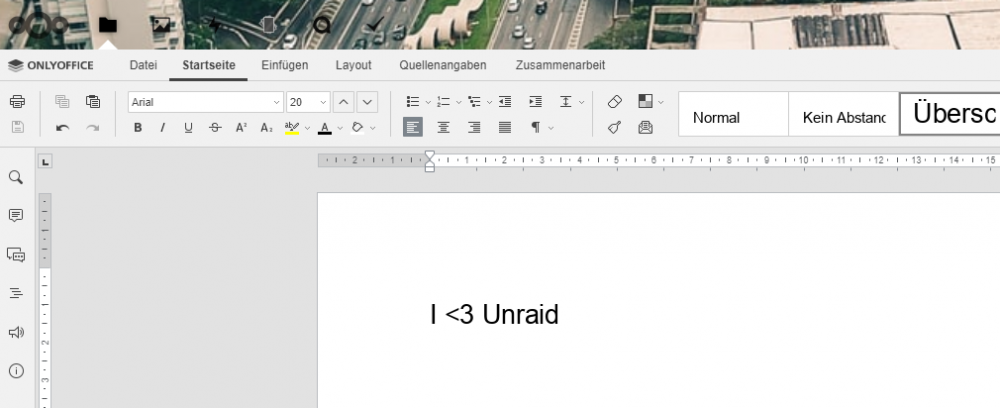The width and height of the screenshot is (1000, 408).
Task: Open Nextcloud Photos app icon
Action: point(161,25)
